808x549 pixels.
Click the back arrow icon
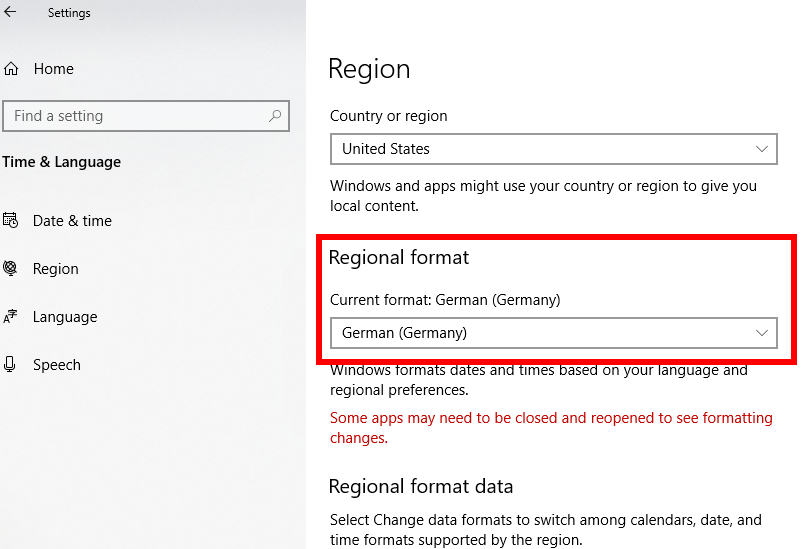(10, 12)
